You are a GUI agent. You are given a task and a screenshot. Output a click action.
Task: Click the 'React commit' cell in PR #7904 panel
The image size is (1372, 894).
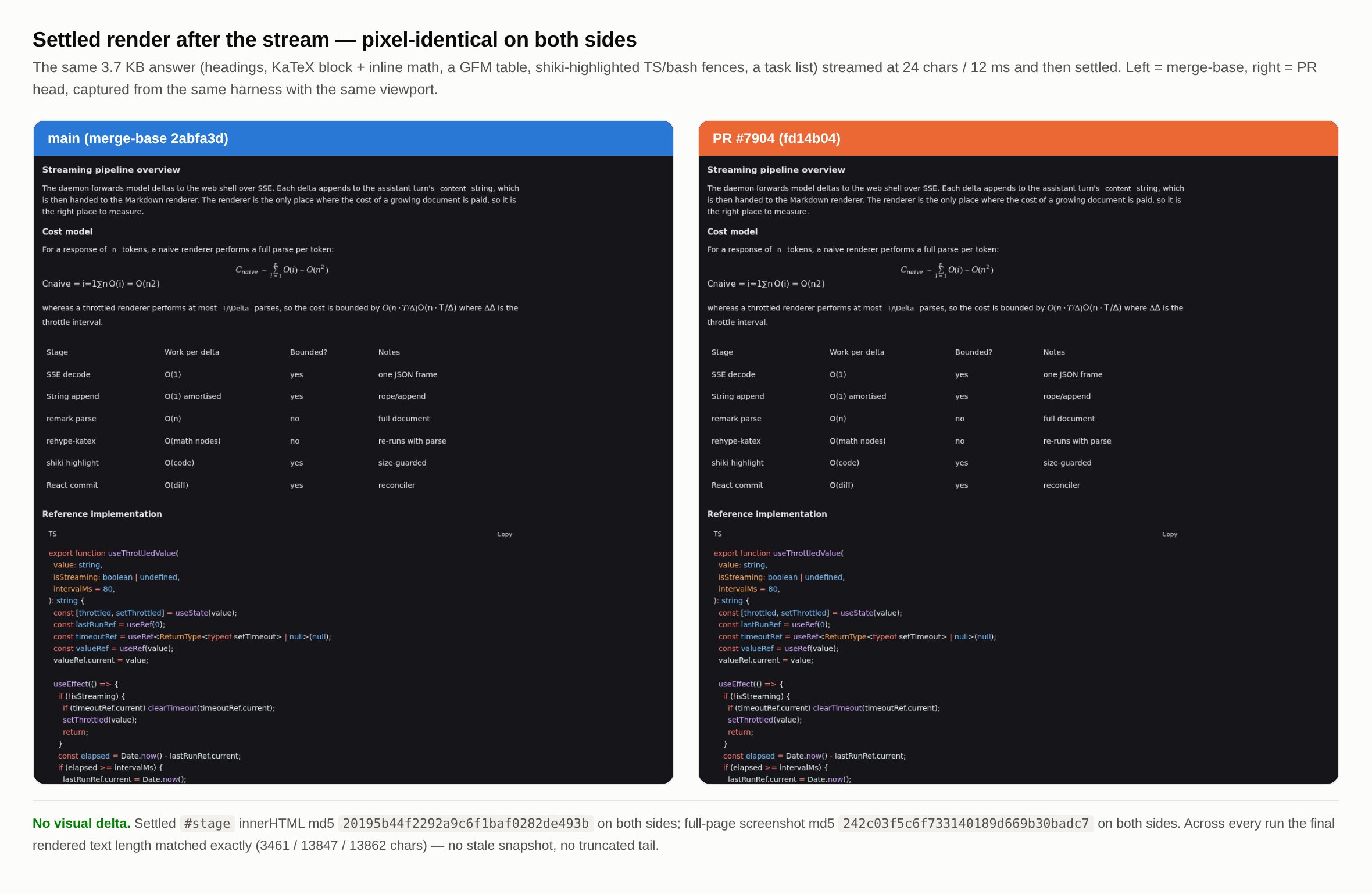click(x=737, y=485)
